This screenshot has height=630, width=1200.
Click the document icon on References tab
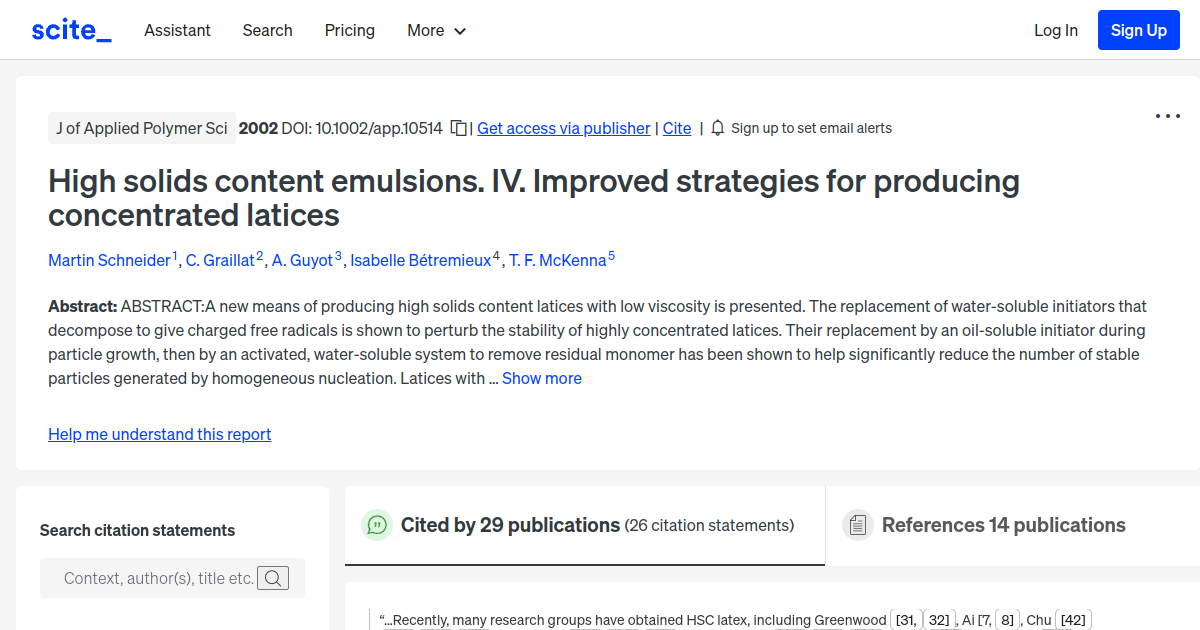(x=857, y=524)
